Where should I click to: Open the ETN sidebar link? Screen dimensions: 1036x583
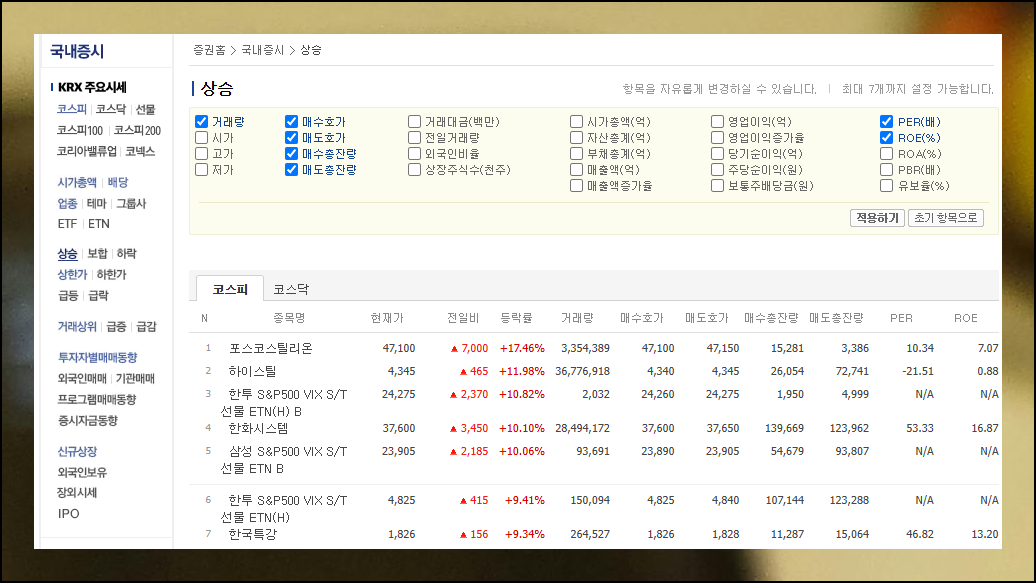pyautogui.click(x=98, y=224)
